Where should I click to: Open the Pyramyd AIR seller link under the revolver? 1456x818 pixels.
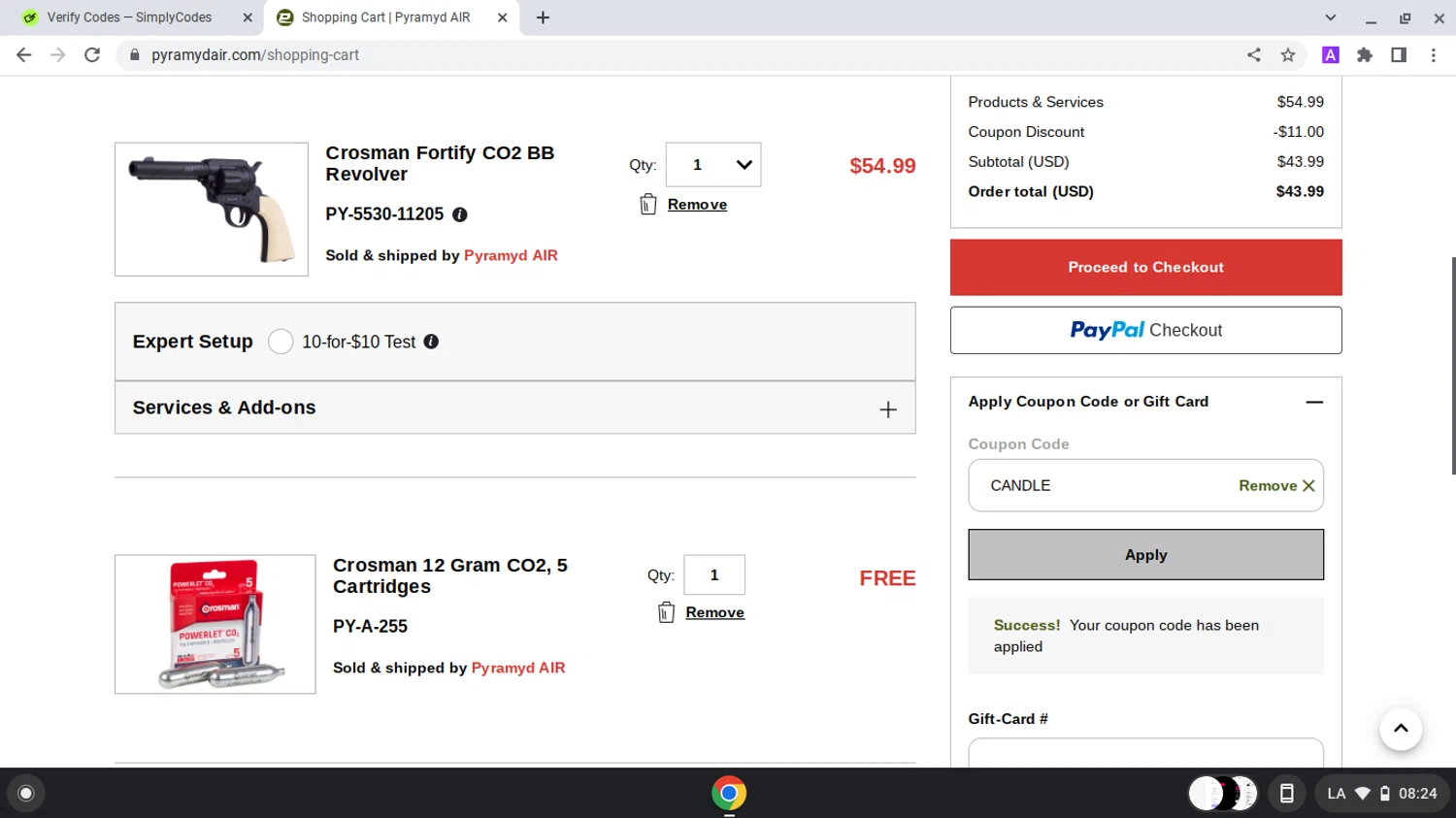(x=511, y=255)
